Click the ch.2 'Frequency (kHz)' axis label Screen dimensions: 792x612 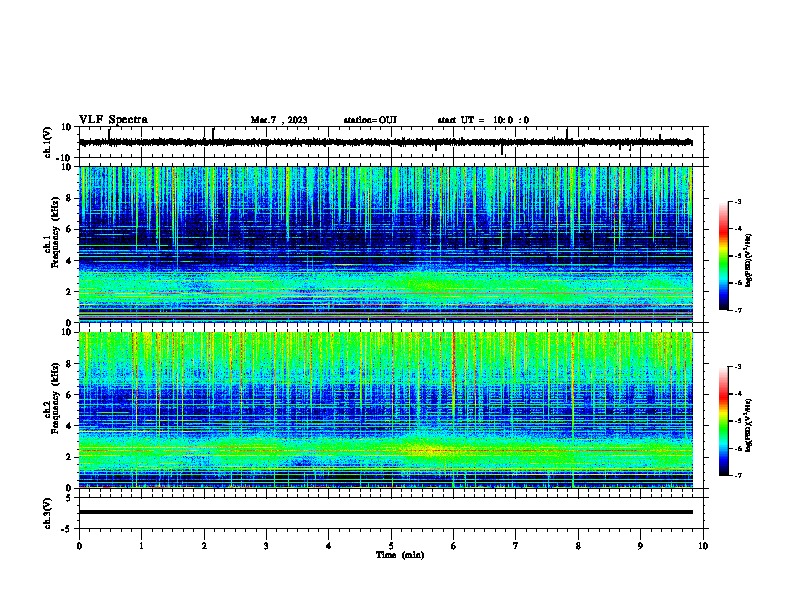click(54, 398)
